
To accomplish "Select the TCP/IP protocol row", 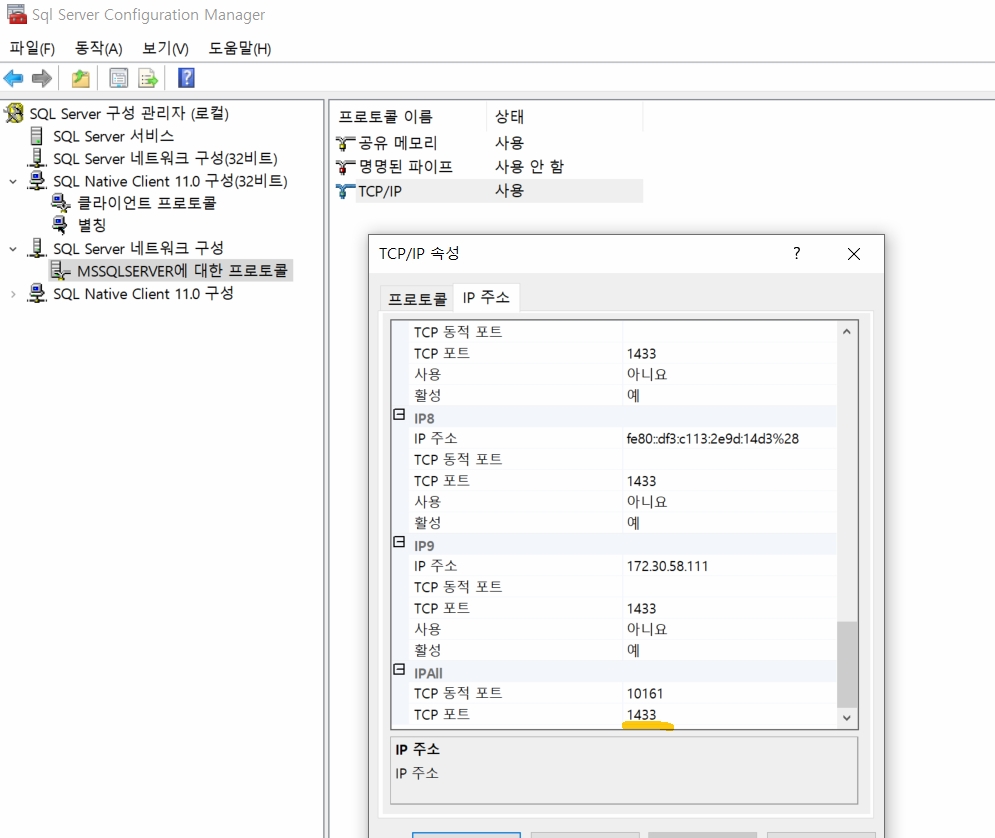I will click(488, 191).
